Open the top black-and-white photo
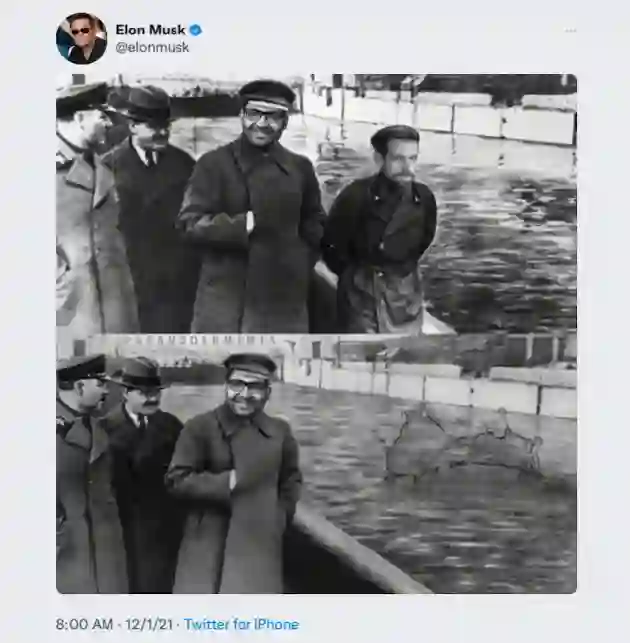Screen dimensions: 630x643 (316, 203)
